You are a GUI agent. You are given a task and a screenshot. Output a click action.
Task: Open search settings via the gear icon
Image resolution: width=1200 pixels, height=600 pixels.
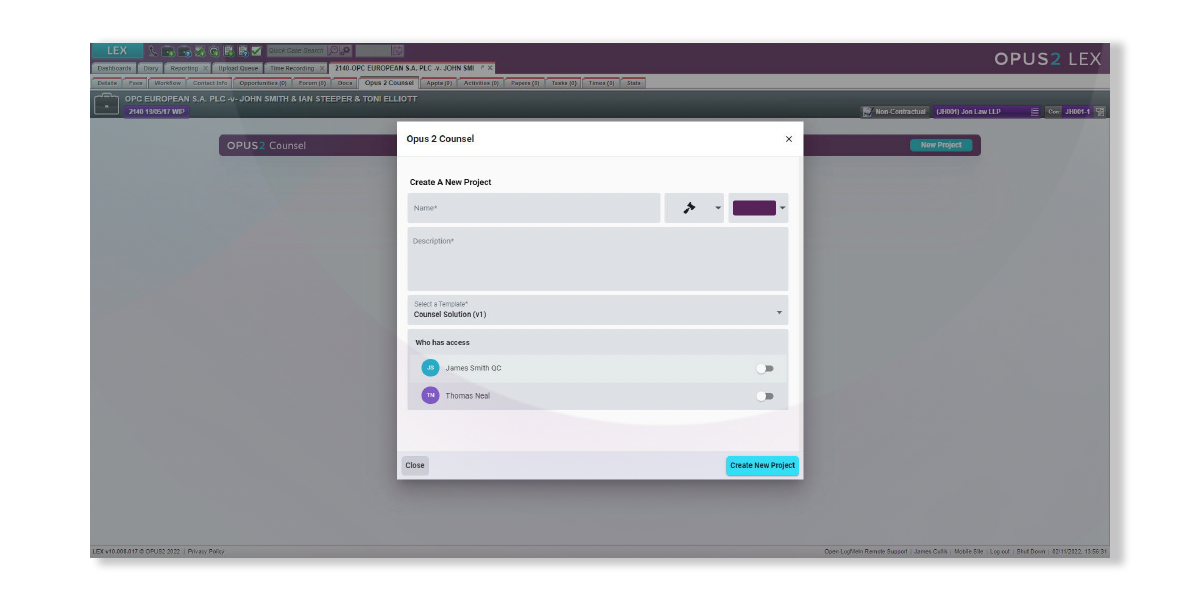click(345, 50)
